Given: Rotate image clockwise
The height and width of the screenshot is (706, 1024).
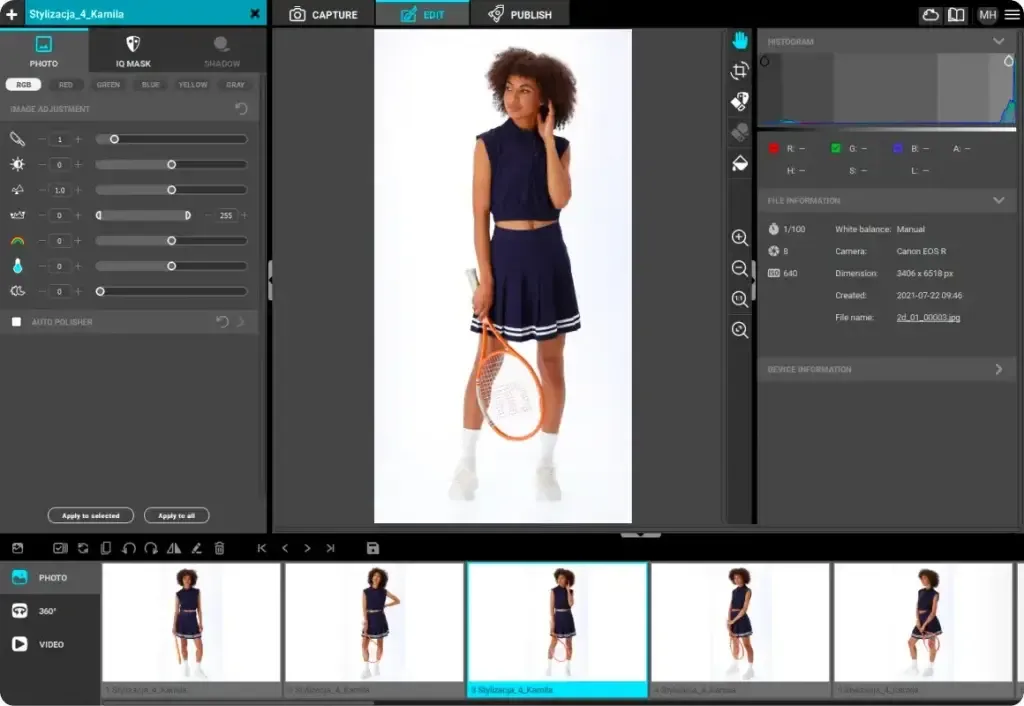Looking at the screenshot, I should tap(151, 548).
